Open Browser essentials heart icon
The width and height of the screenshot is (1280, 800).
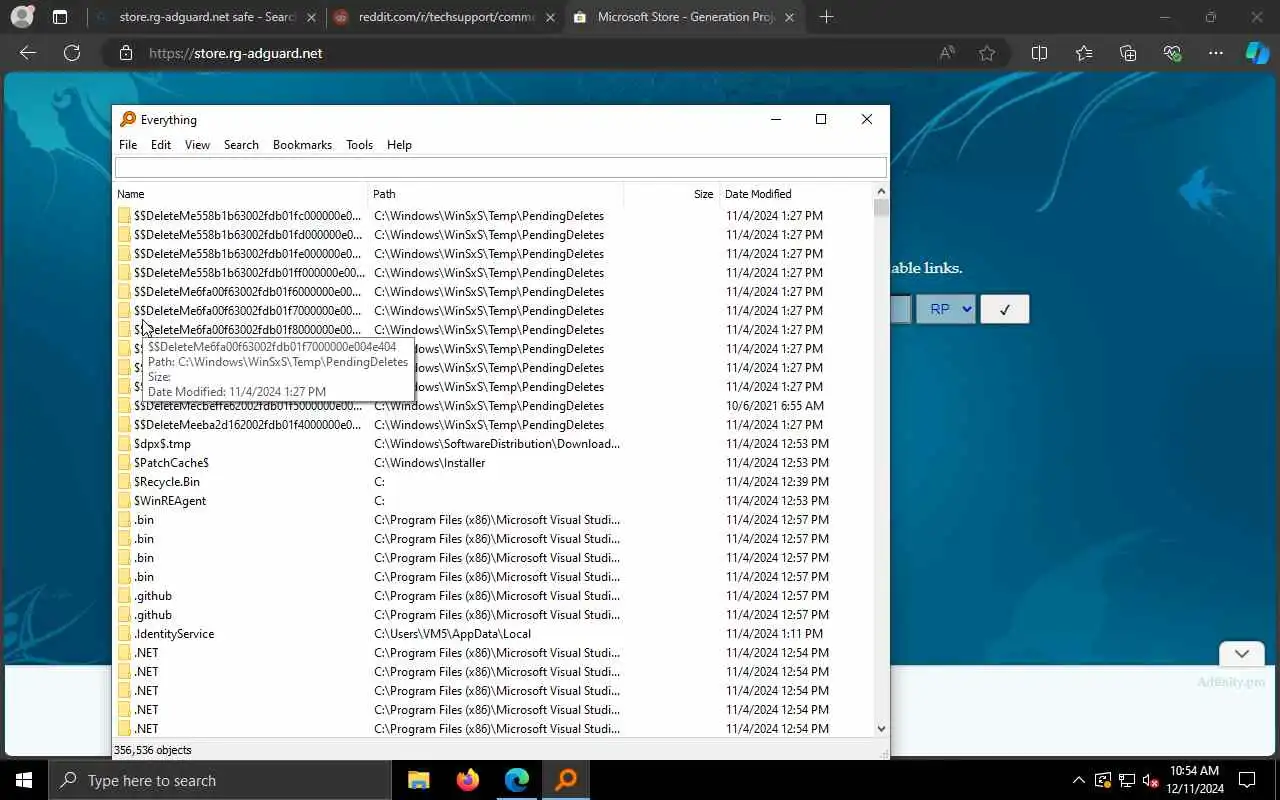(1172, 53)
